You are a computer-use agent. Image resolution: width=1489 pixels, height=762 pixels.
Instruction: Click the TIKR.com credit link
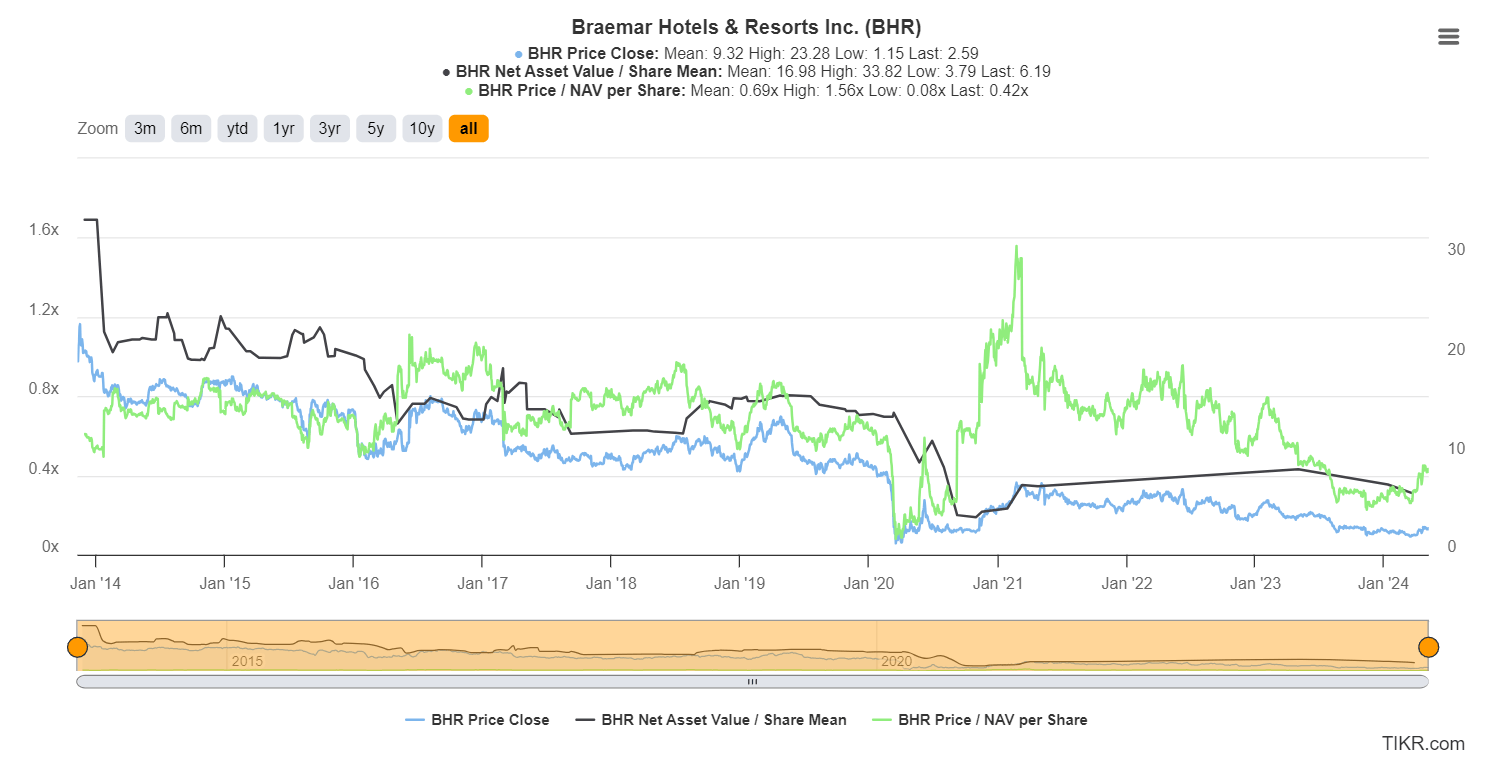click(1423, 743)
